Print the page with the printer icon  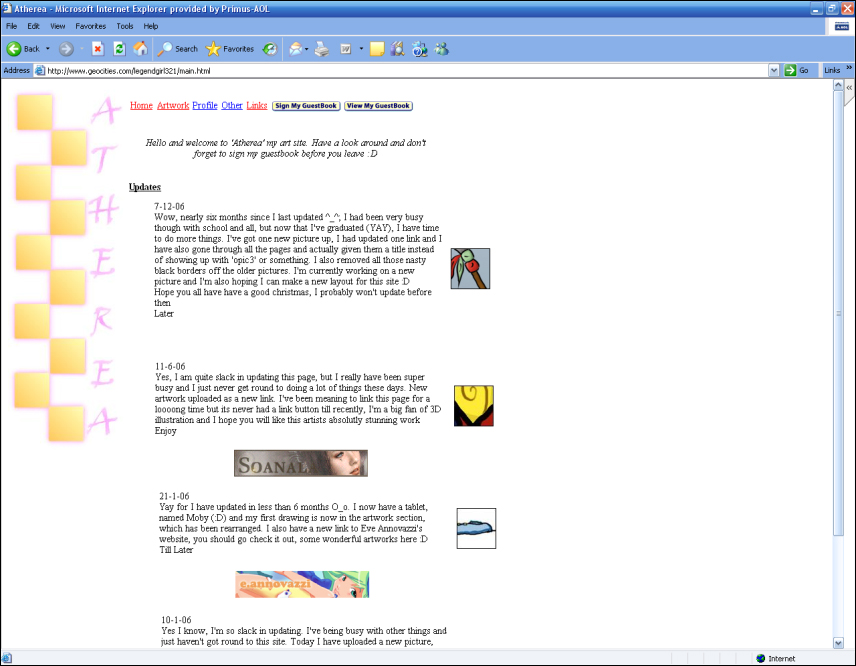coord(322,49)
